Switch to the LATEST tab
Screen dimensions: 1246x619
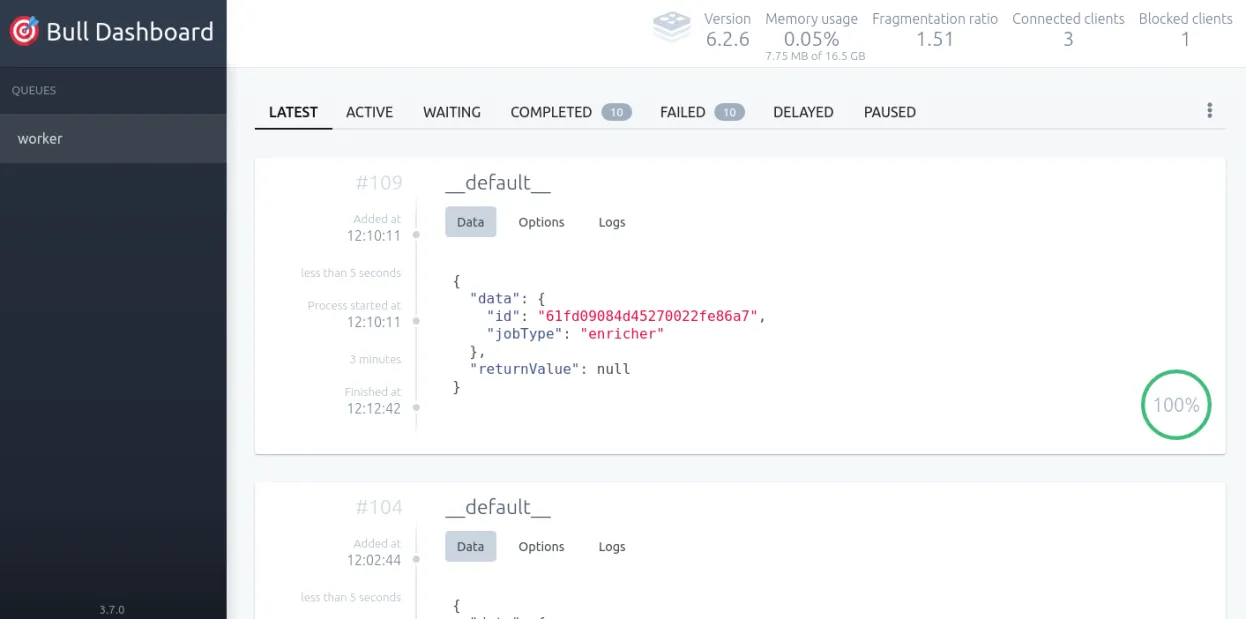293,112
